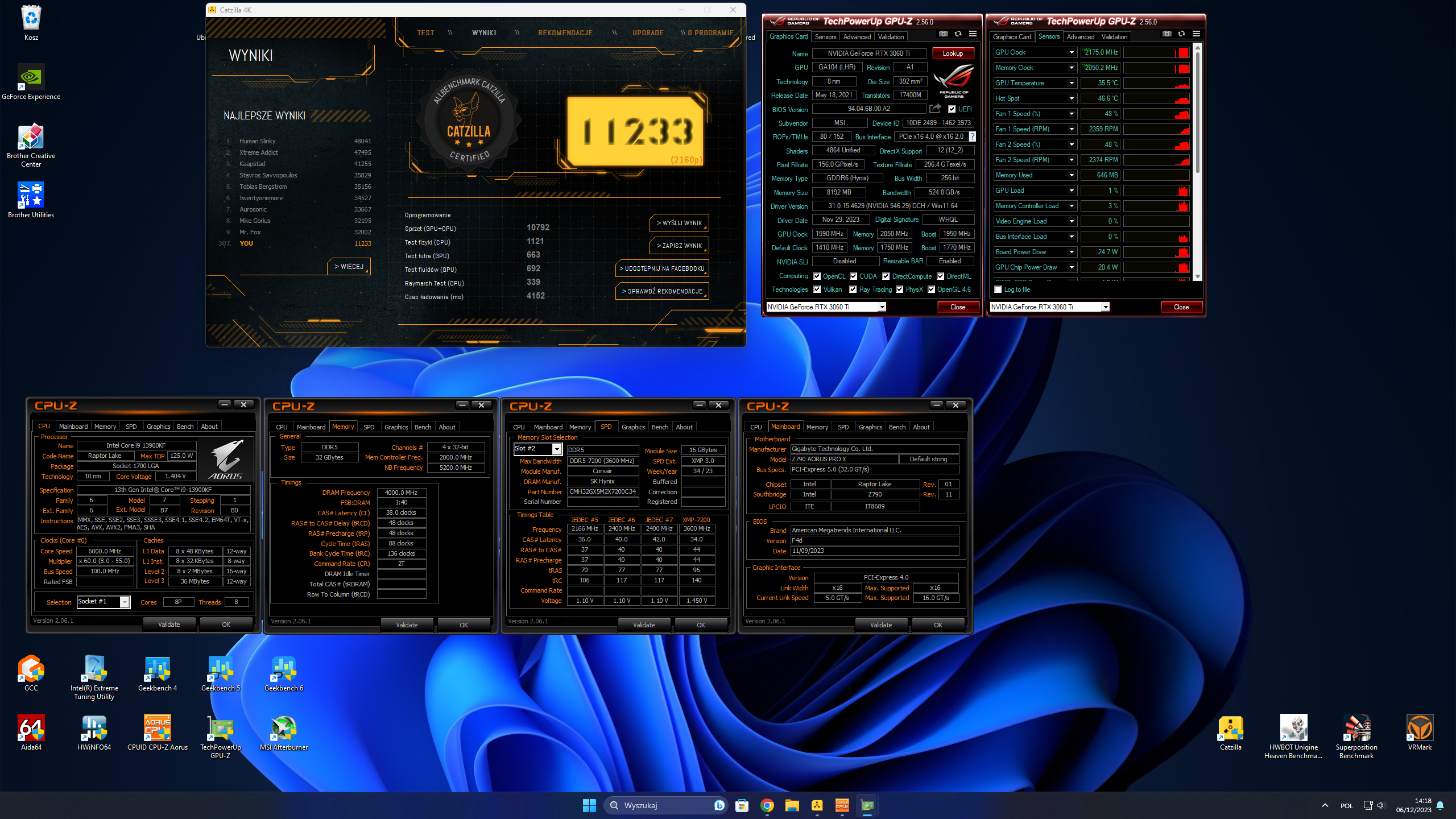Open Brother Utilities desktop icon
Screen dimensions: 1456x819
tap(31, 200)
